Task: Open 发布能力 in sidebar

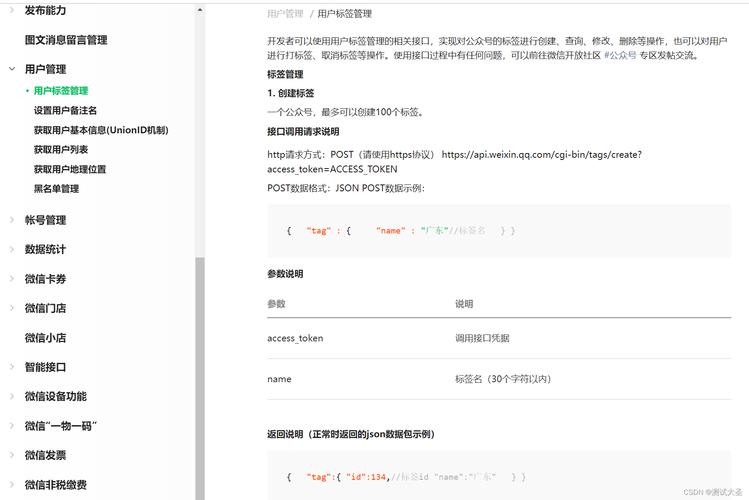Action: (x=45, y=10)
